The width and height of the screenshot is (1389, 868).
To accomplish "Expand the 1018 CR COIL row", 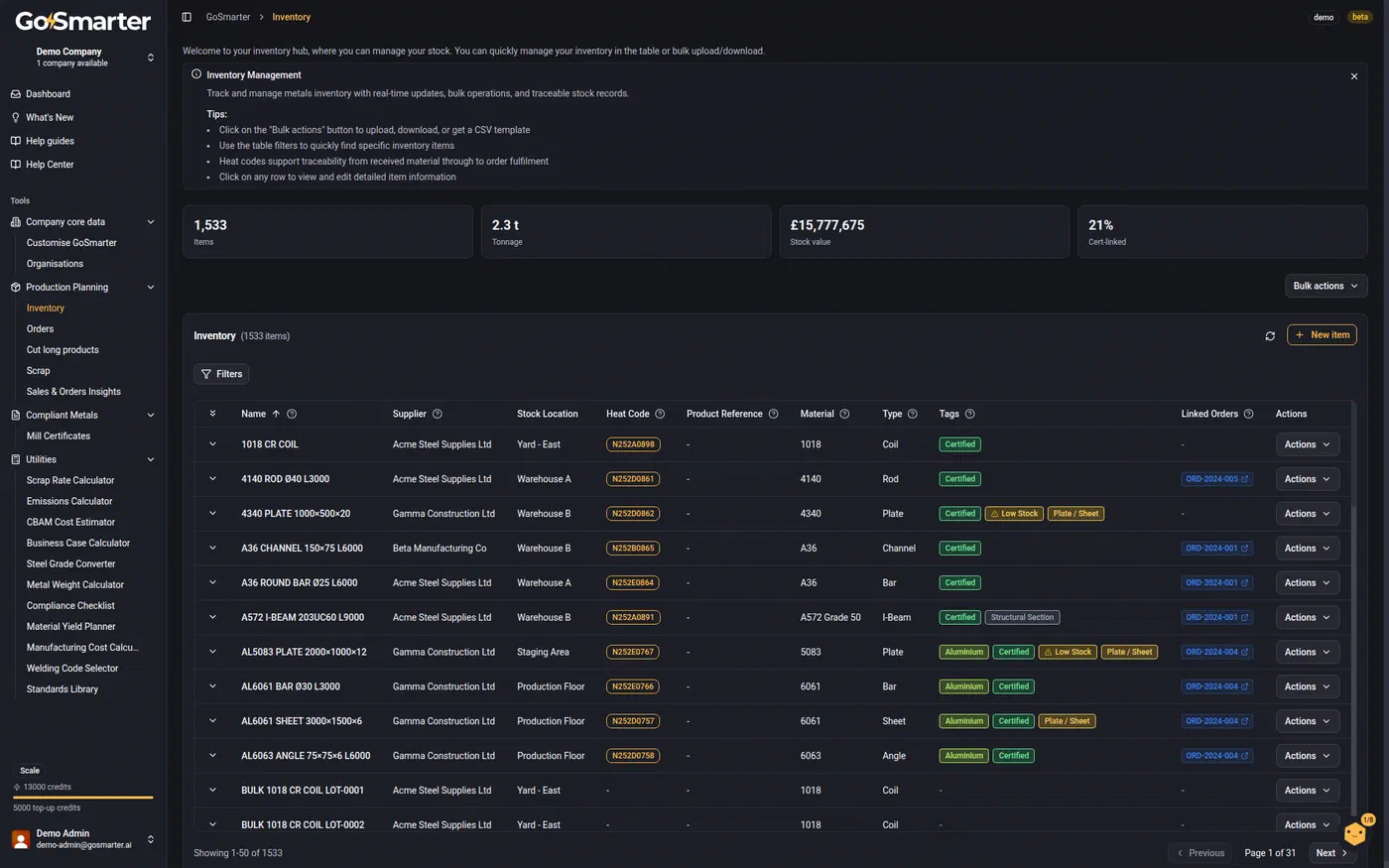I will tap(212, 444).
